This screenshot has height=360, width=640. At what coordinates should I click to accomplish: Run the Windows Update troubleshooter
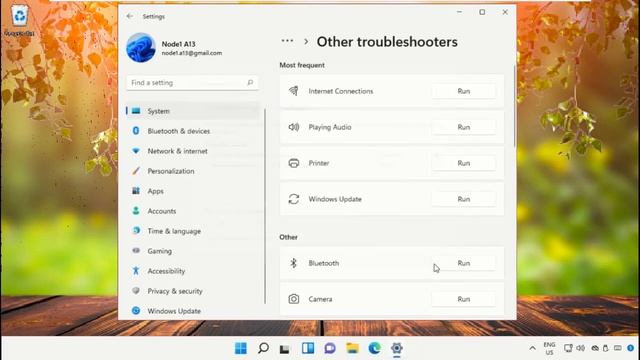[463, 199]
